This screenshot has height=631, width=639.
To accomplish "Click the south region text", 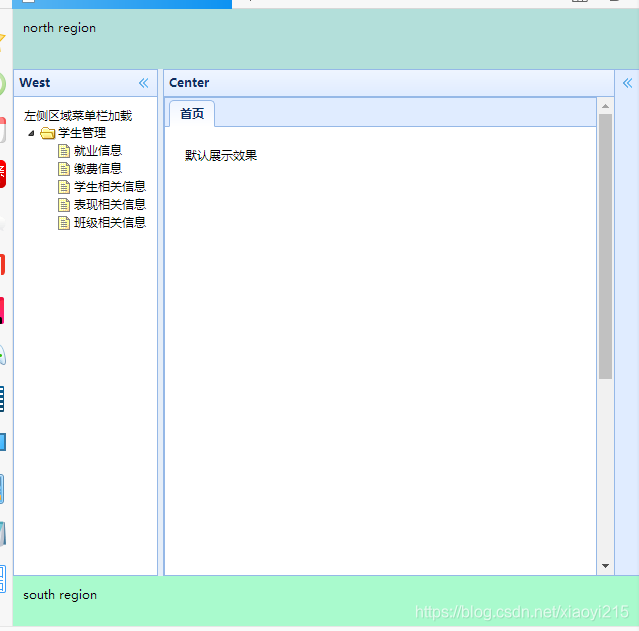I will click(60, 595).
